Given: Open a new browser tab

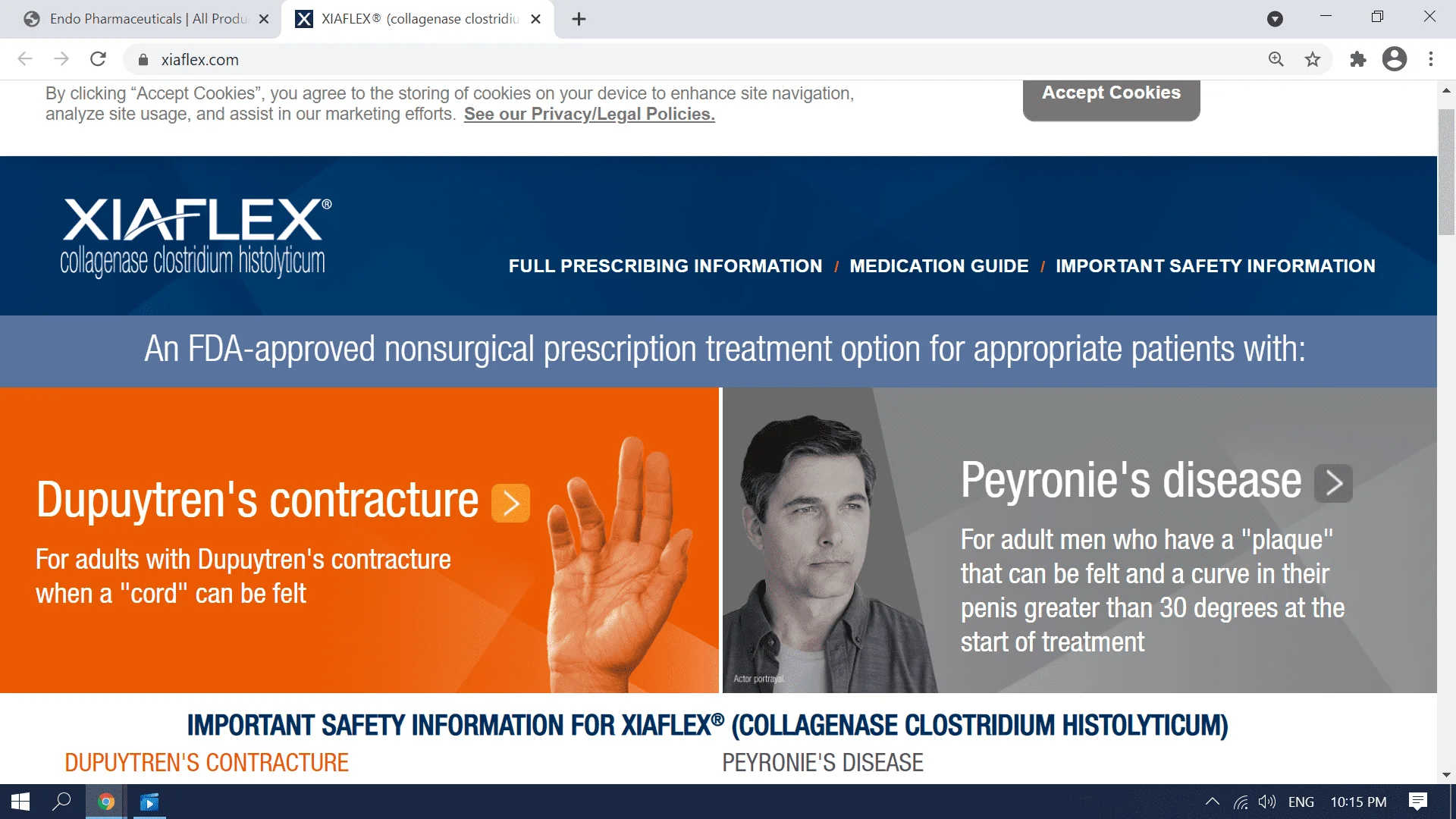Looking at the screenshot, I should pyautogui.click(x=579, y=19).
